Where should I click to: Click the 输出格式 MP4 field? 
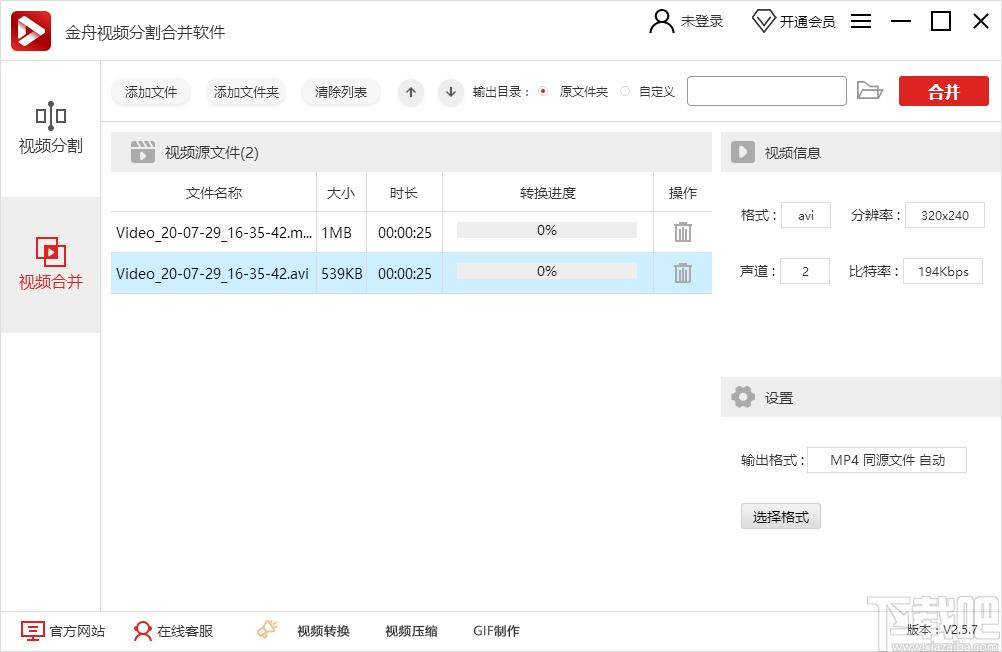coord(887,460)
